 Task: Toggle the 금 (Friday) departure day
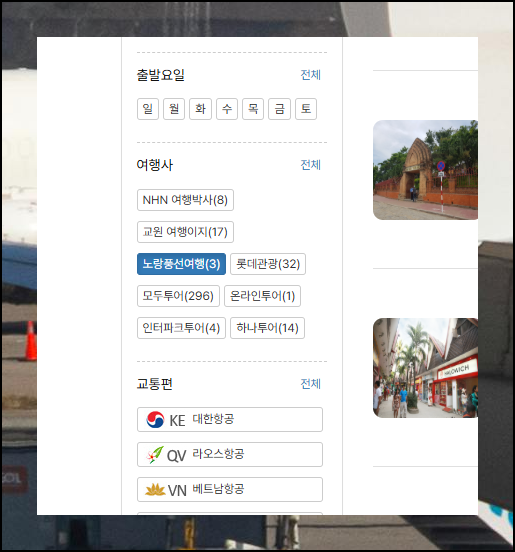tap(280, 109)
